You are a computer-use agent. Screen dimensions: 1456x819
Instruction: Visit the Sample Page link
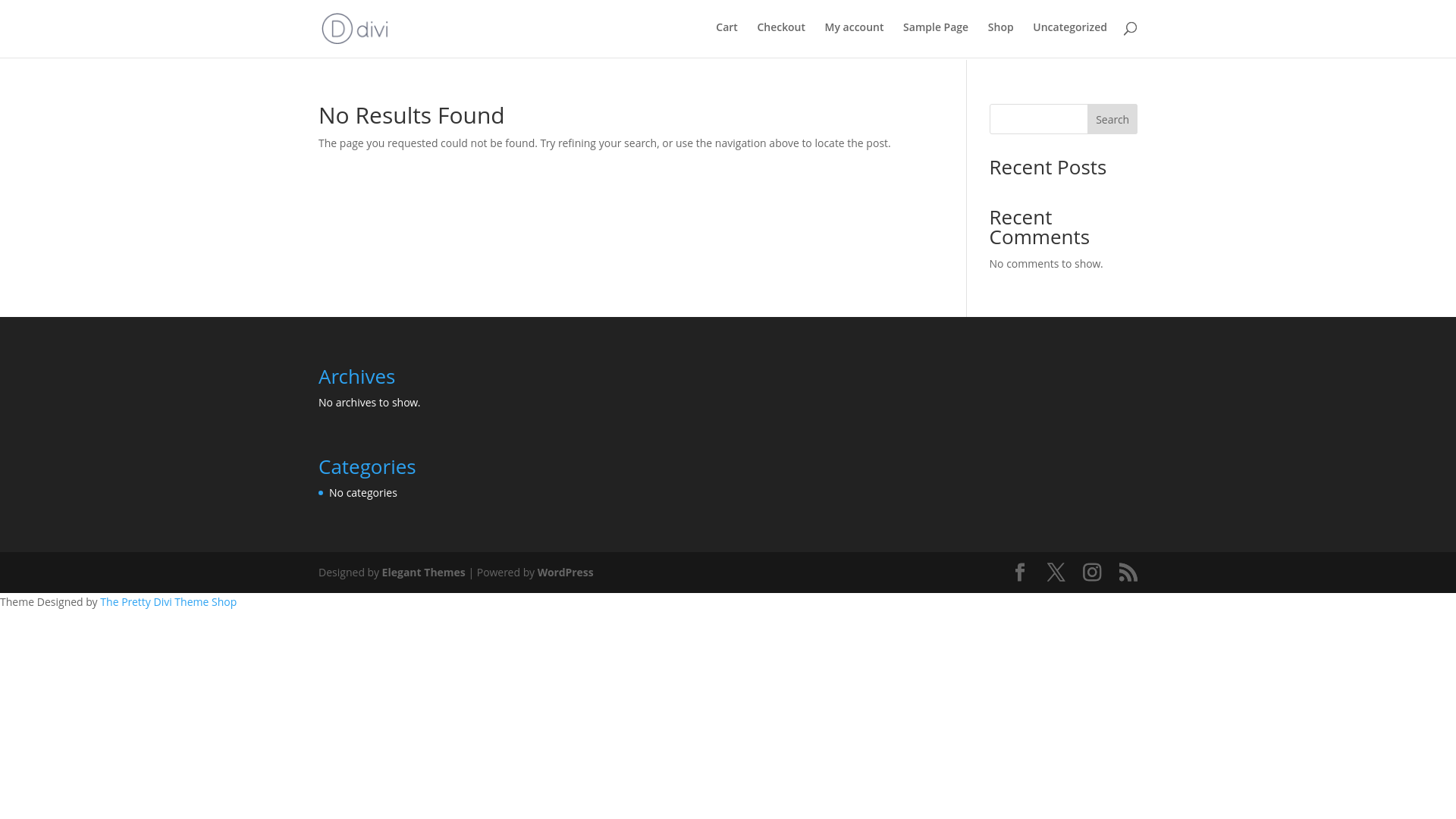(936, 27)
